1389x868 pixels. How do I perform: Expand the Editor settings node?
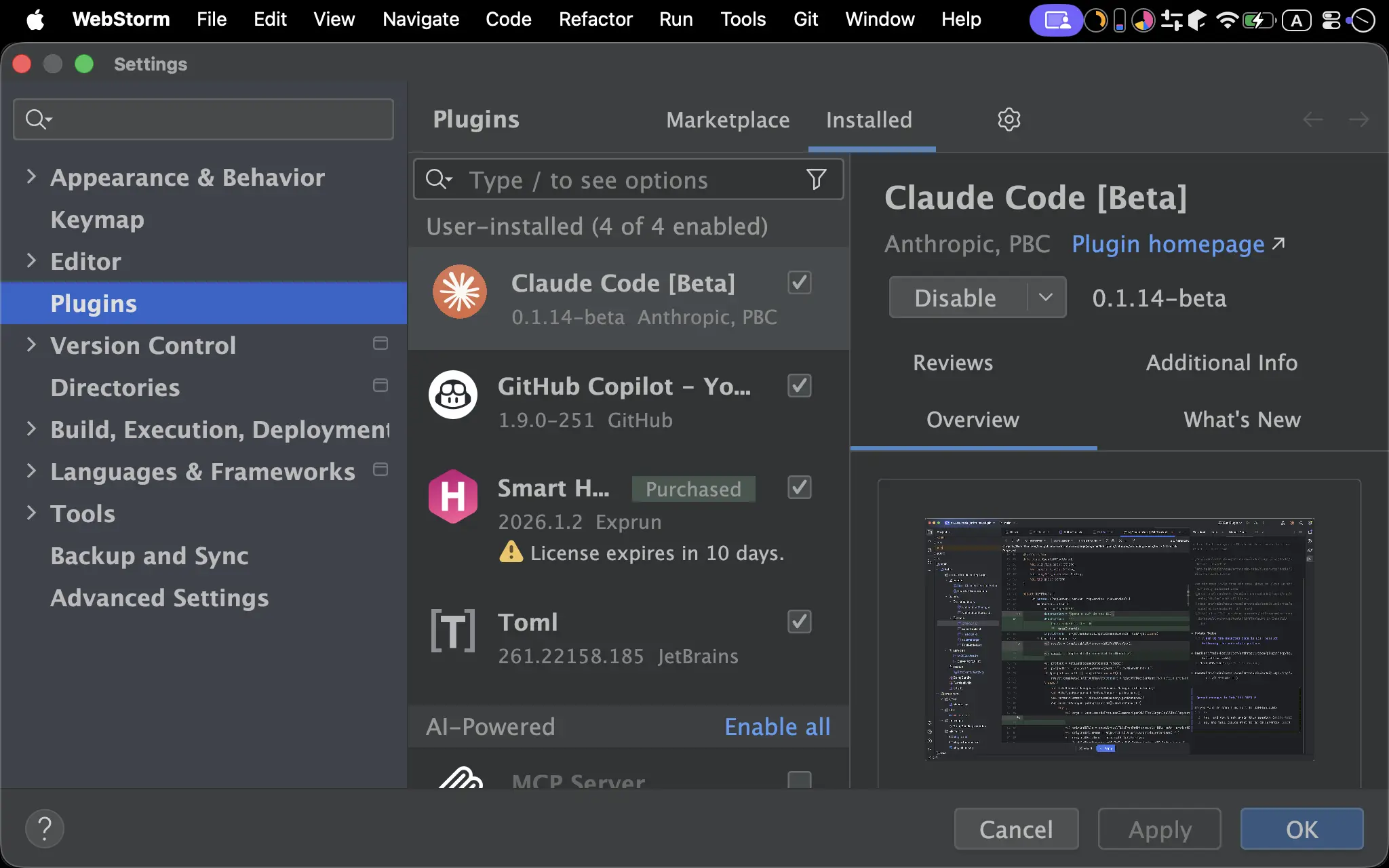[x=31, y=261]
